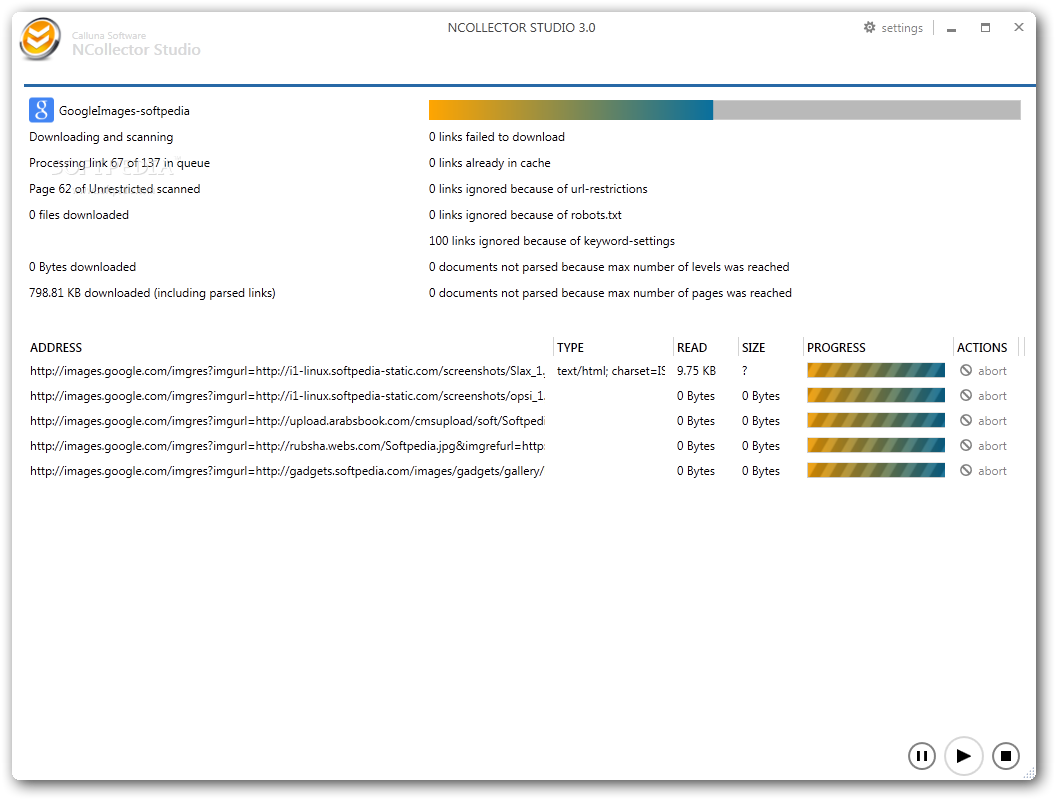Click the '?' size value

pos(745,371)
